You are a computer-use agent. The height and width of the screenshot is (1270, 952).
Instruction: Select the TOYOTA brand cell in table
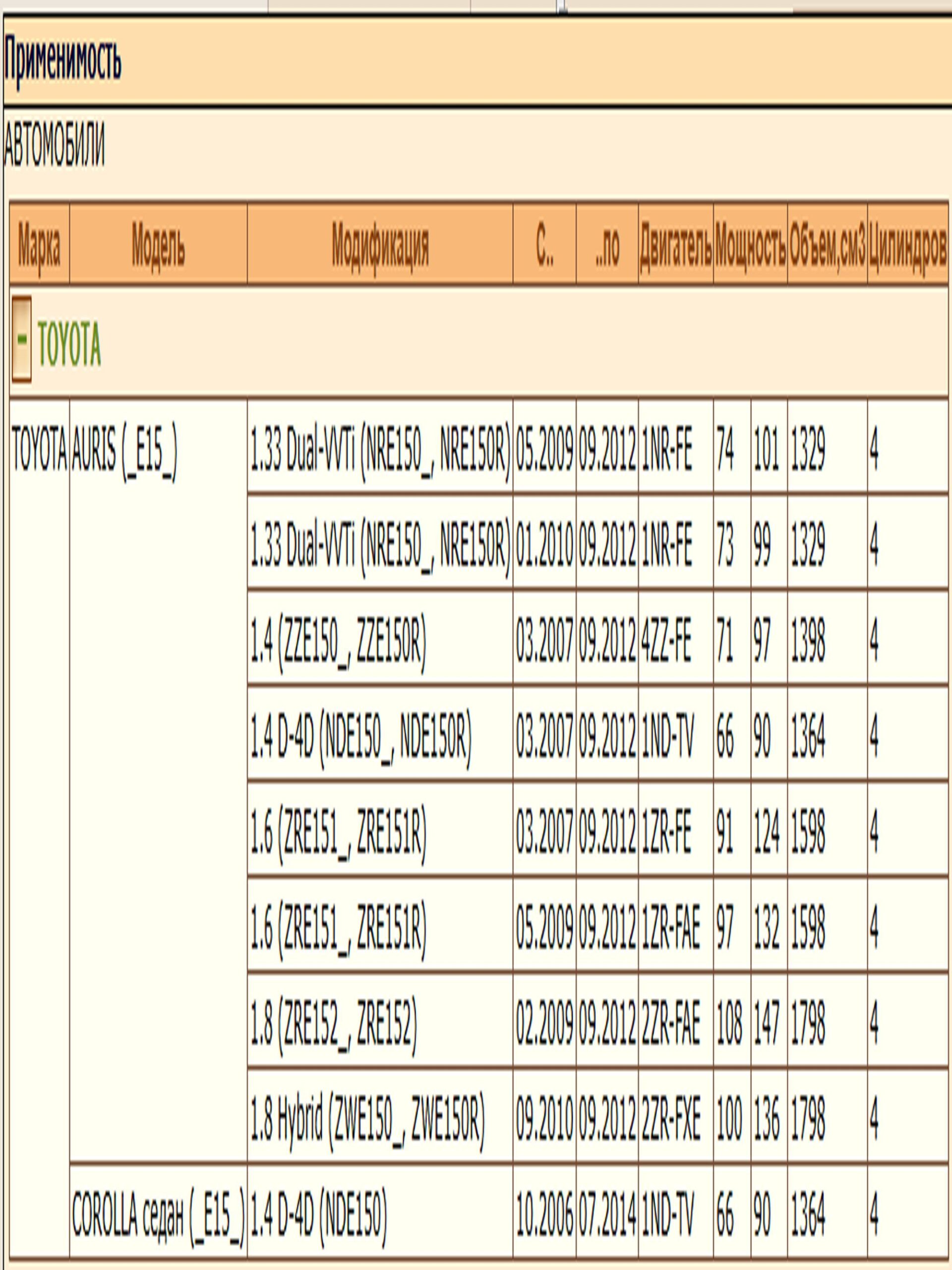pos(40,828)
